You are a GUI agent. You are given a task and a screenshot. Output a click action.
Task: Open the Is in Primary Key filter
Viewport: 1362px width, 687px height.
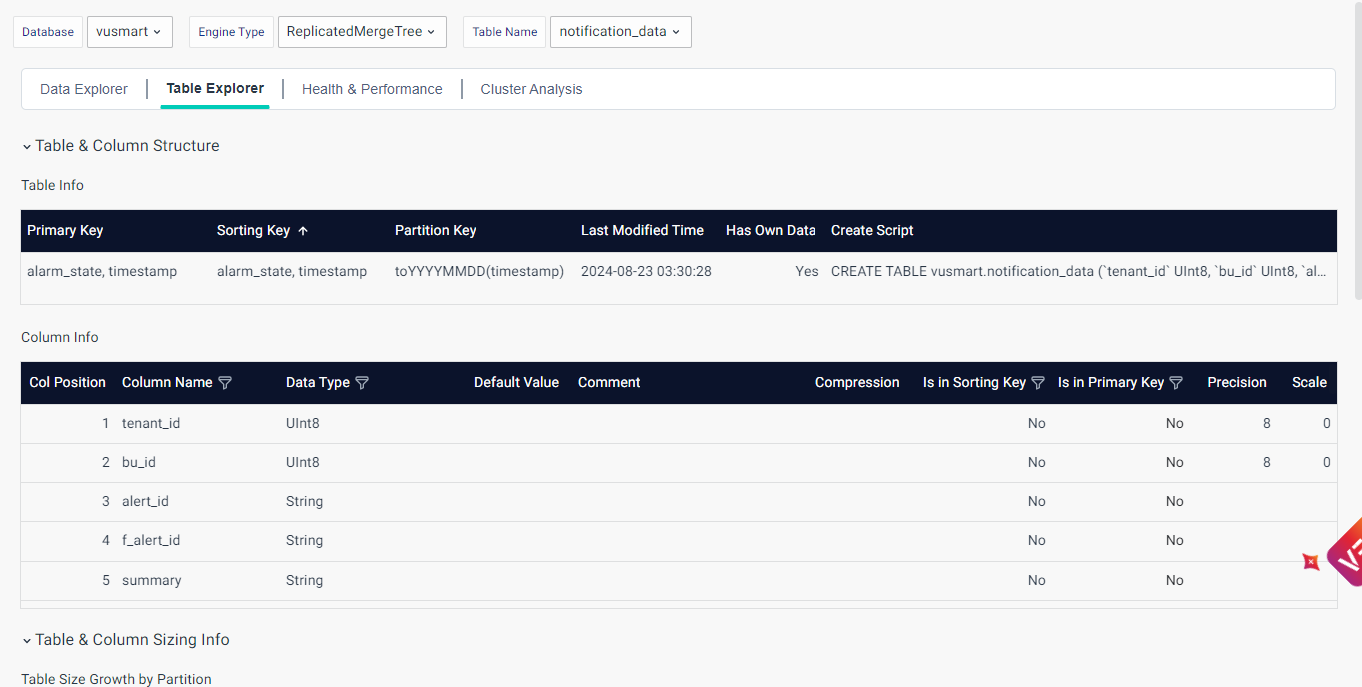click(1176, 383)
